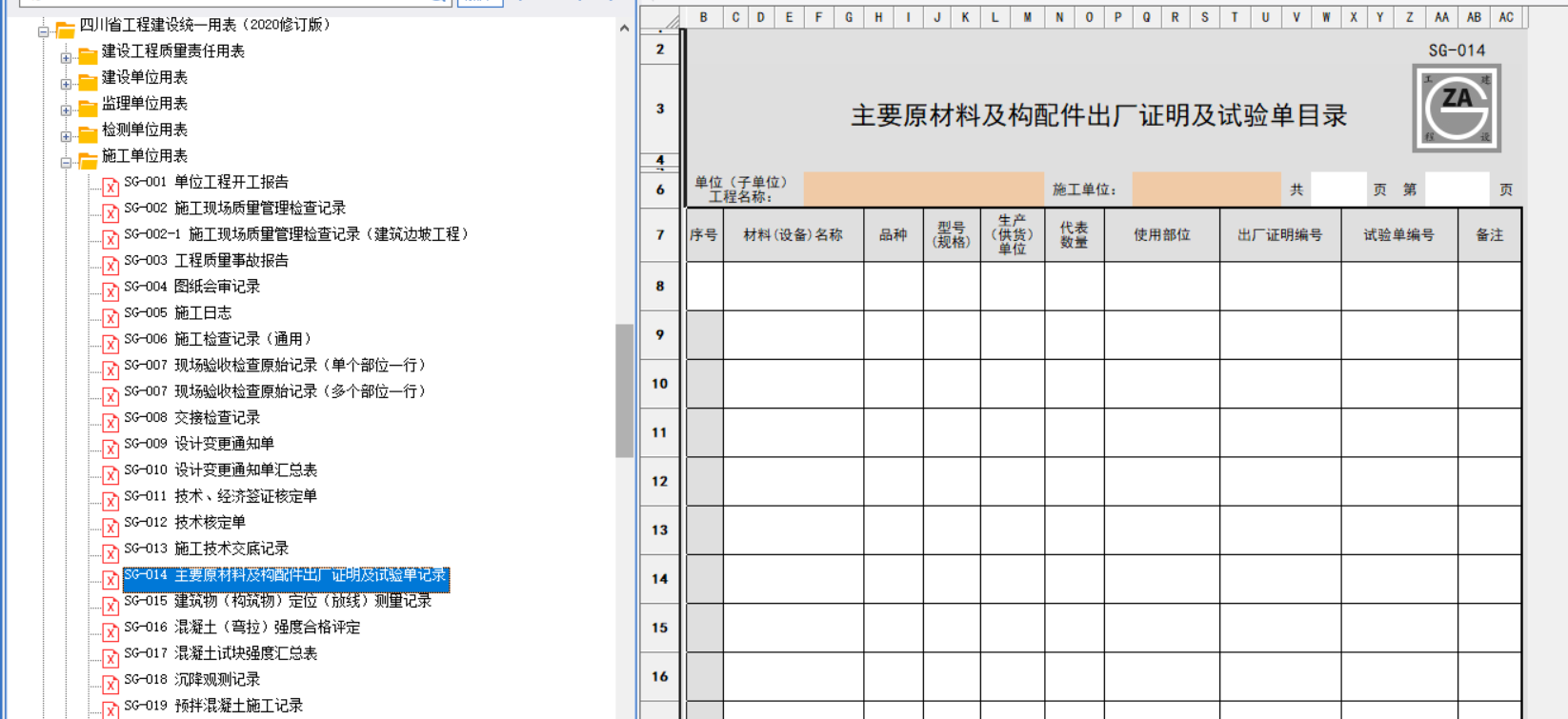Image resolution: width=1568 pixels, height=719 pixels.
Task: Click the folder icon for 检测单位用表
Action: [88, 134]
